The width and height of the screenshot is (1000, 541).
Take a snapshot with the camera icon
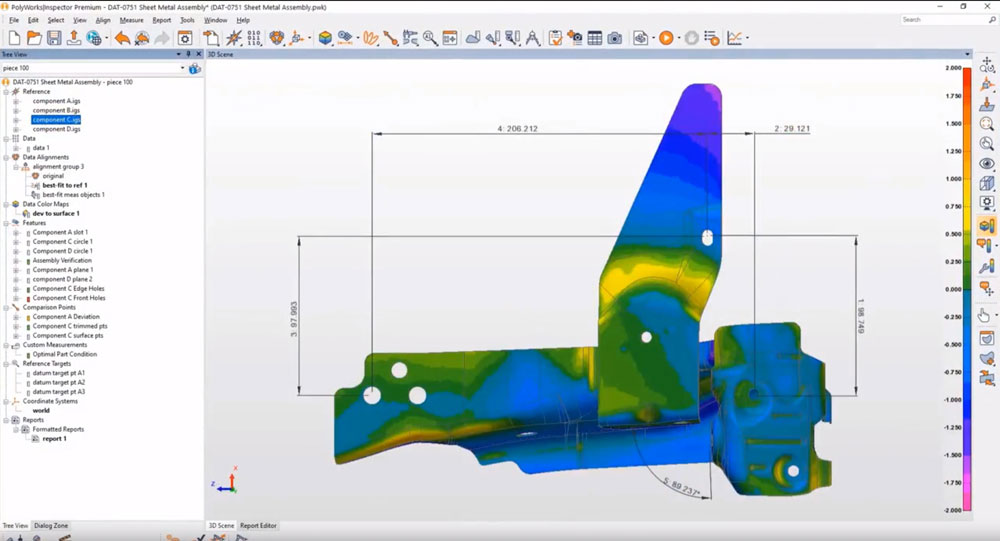point(614,38)
